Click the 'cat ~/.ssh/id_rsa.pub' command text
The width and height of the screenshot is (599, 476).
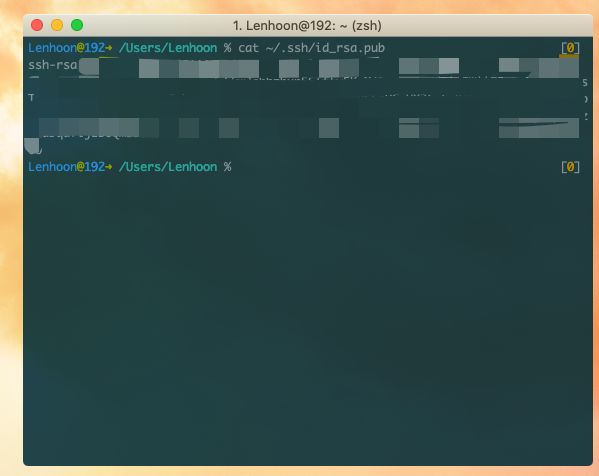pyautogui.click(x=311, y=48)
